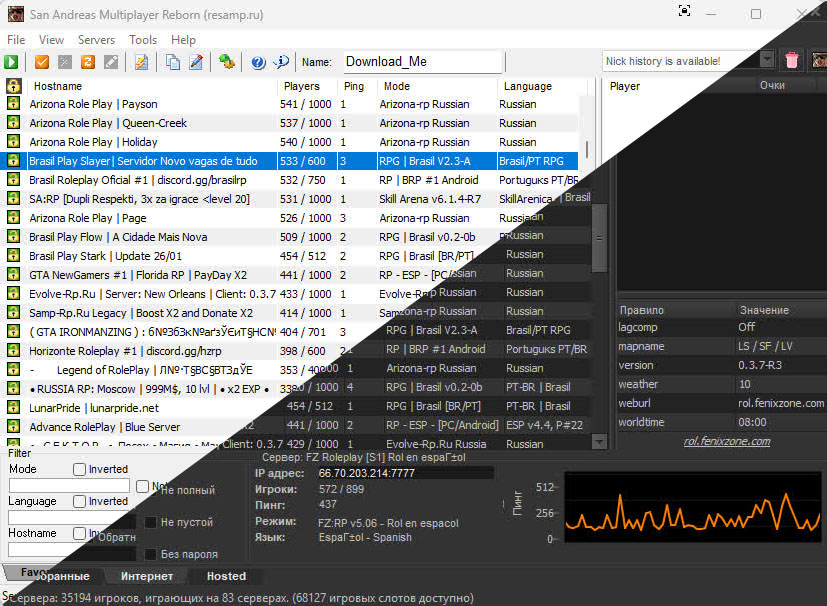Screen dimensions: 827x606
Task: Click the screen capture icon in title bar
Action: (x=685, y=12)
